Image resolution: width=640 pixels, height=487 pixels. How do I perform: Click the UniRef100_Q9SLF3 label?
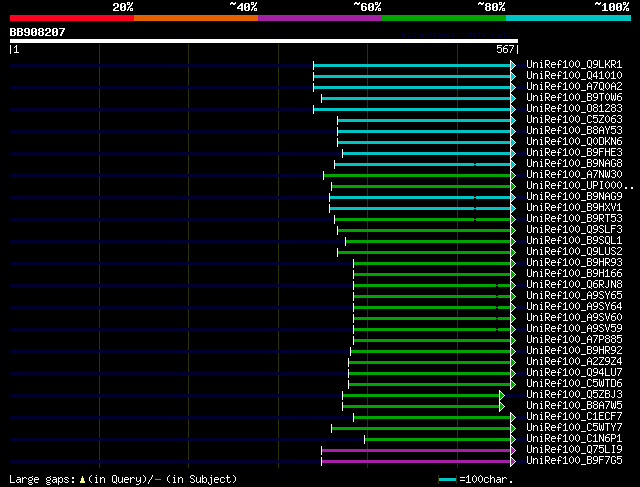click(x=574, y=230)
